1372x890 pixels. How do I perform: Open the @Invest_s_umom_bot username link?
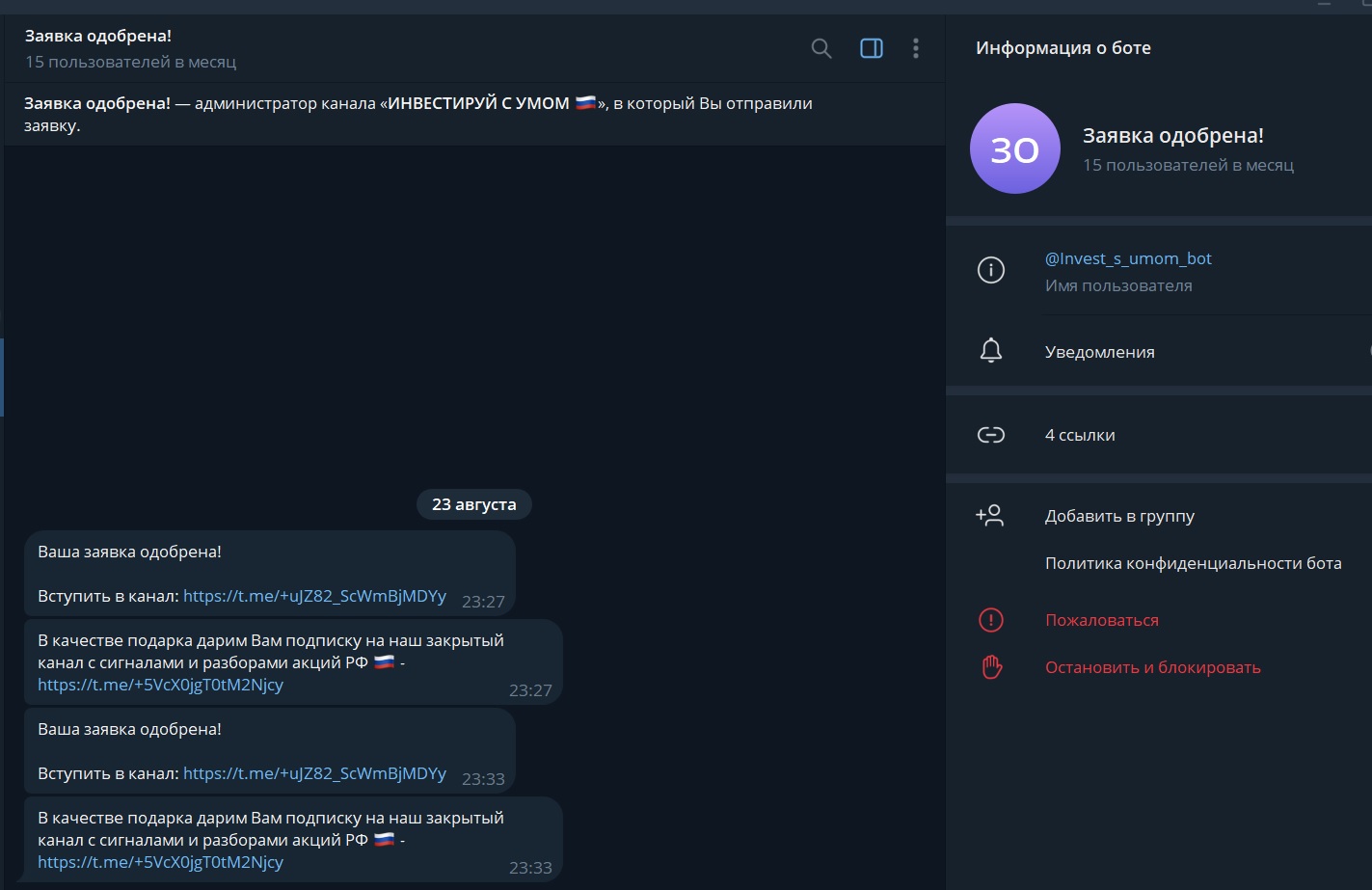pos(1128,258)
